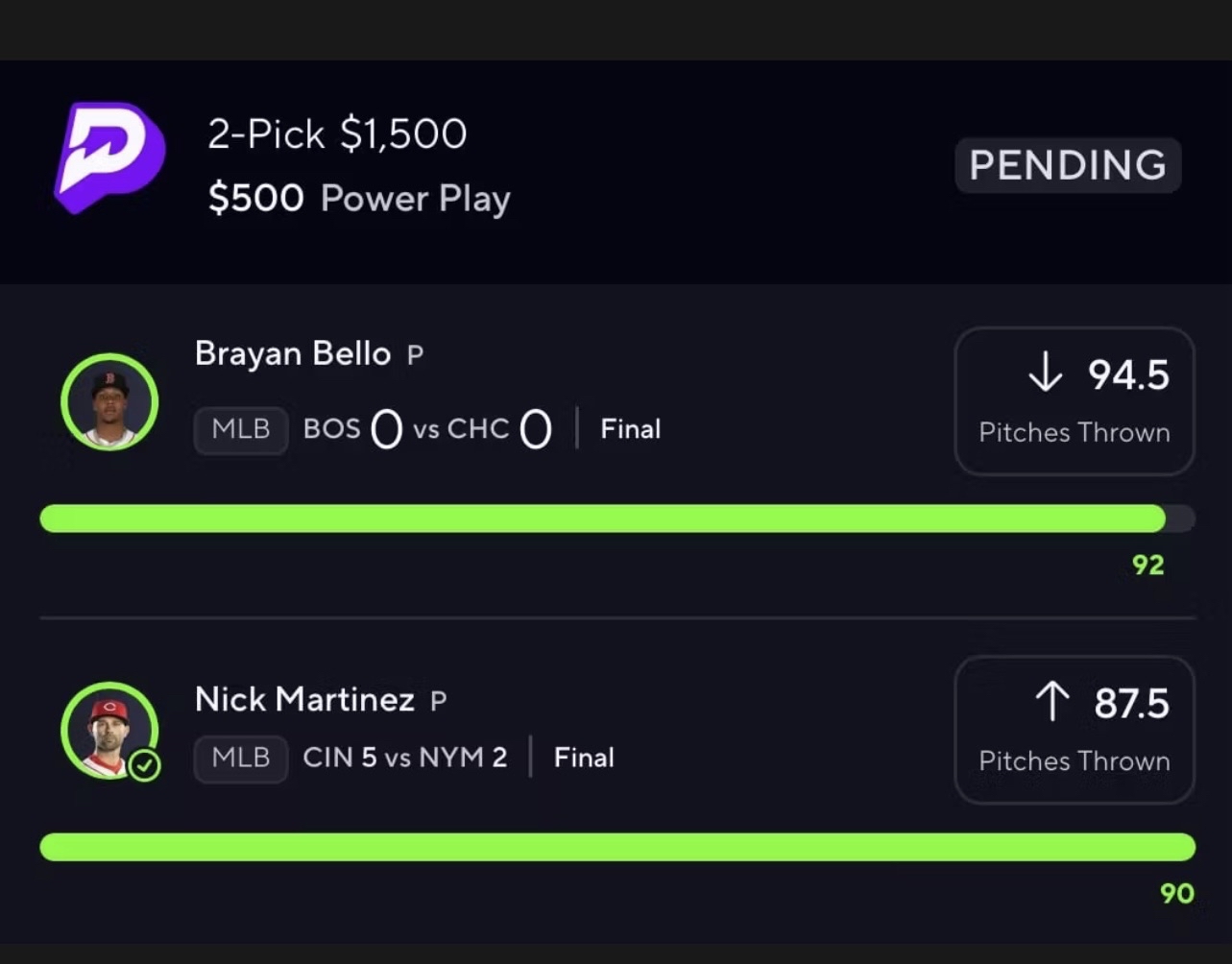Open the 87.5 Pitches Thrown pick box
The image size is (1232, 964).
click(1074, 730)
